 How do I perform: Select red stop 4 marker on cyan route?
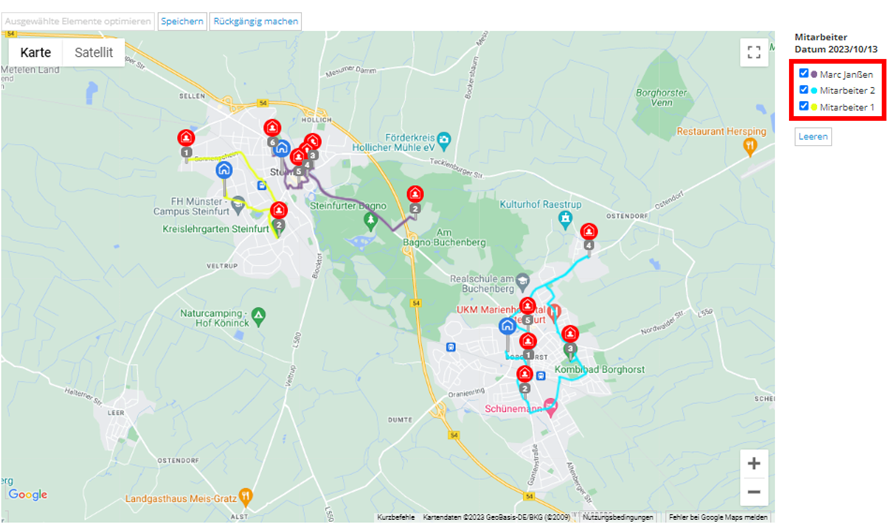588,231
